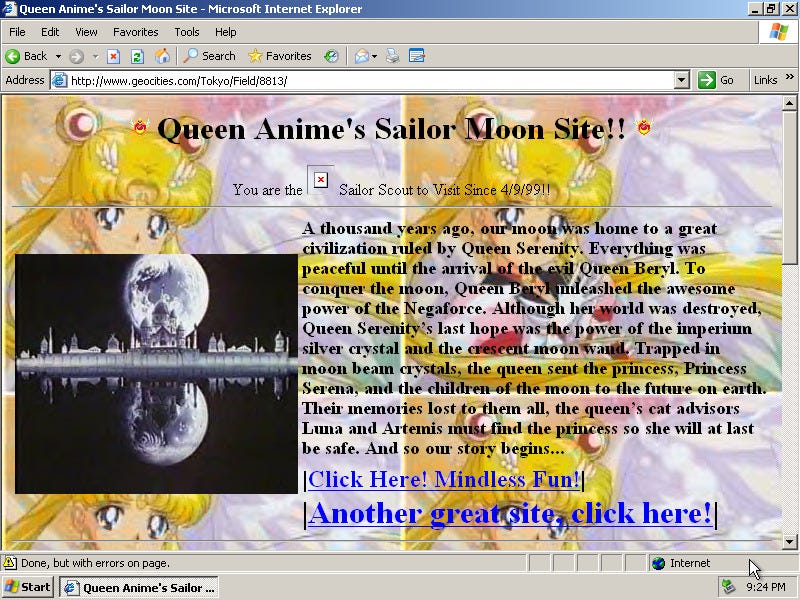Click the page error warning icon in status bar
Screen dimensions: 800x600
(10, 563)
